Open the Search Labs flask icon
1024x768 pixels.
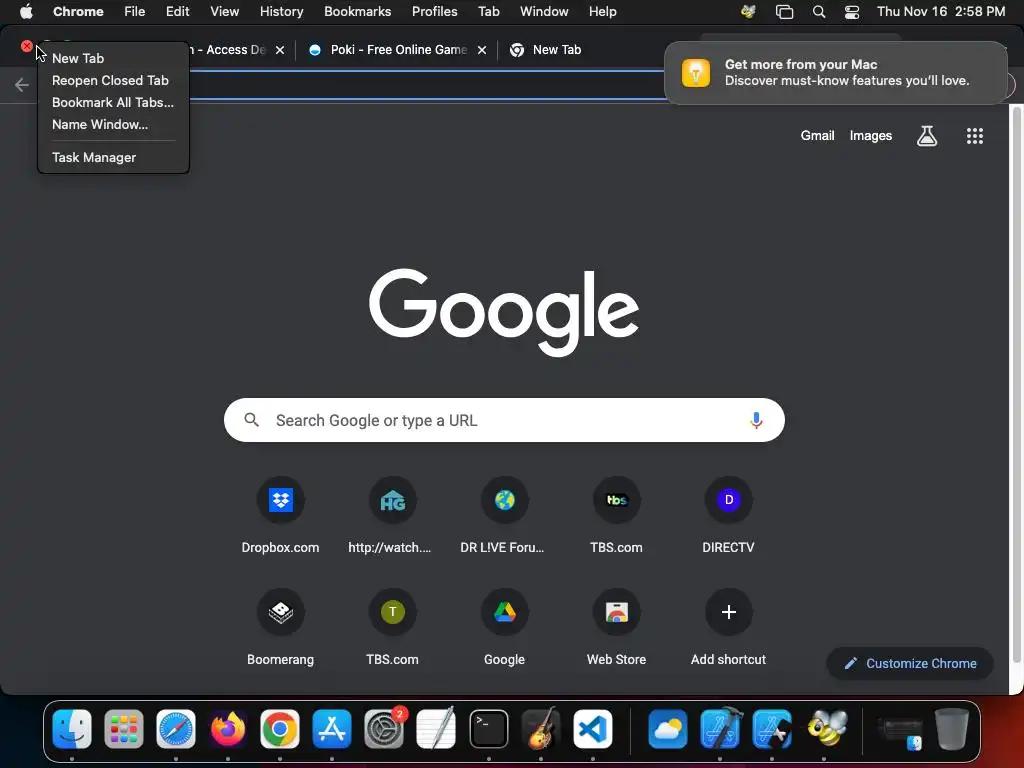(927, 136)
